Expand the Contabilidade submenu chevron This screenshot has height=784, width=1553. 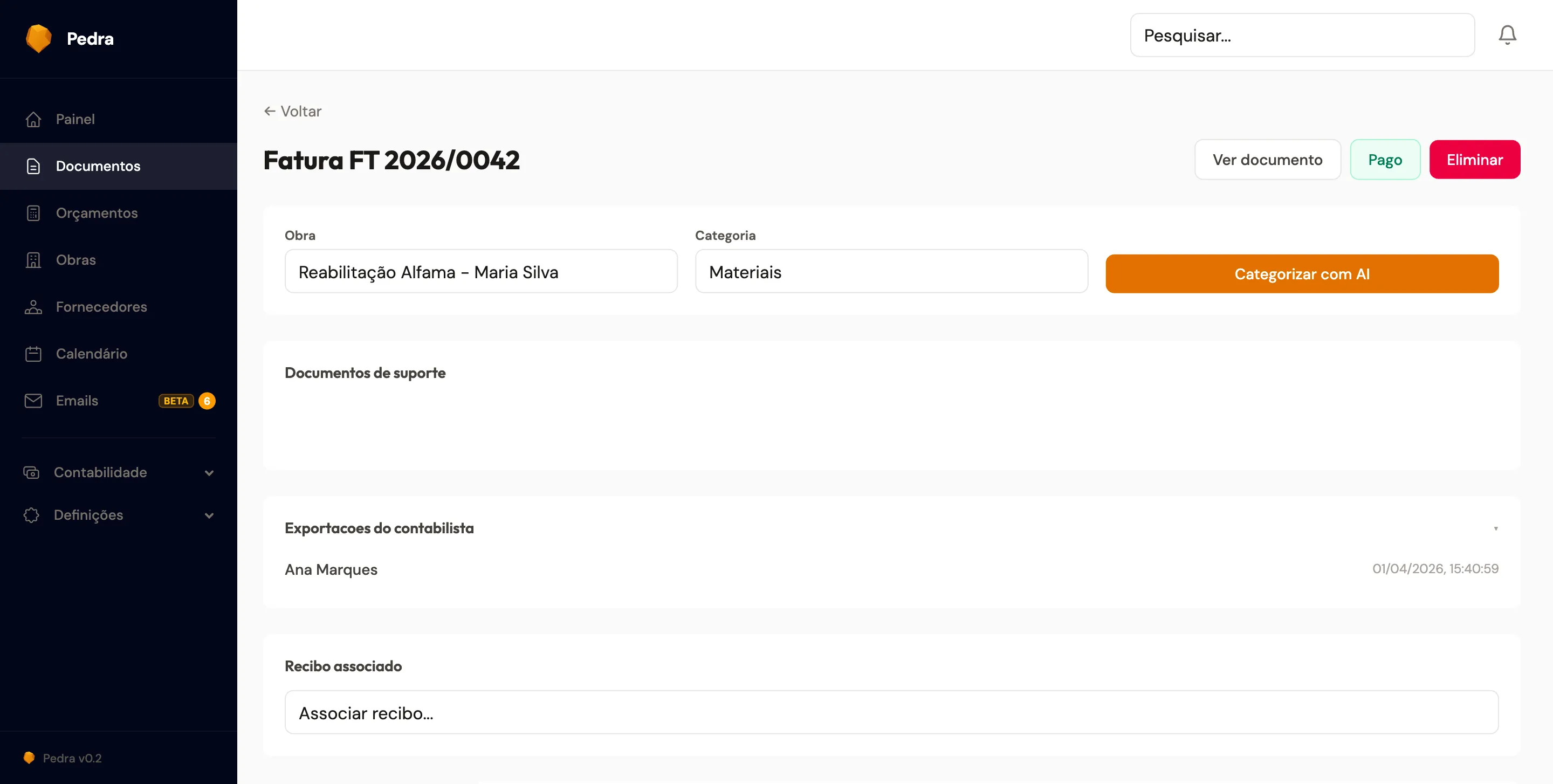(209, 473)
